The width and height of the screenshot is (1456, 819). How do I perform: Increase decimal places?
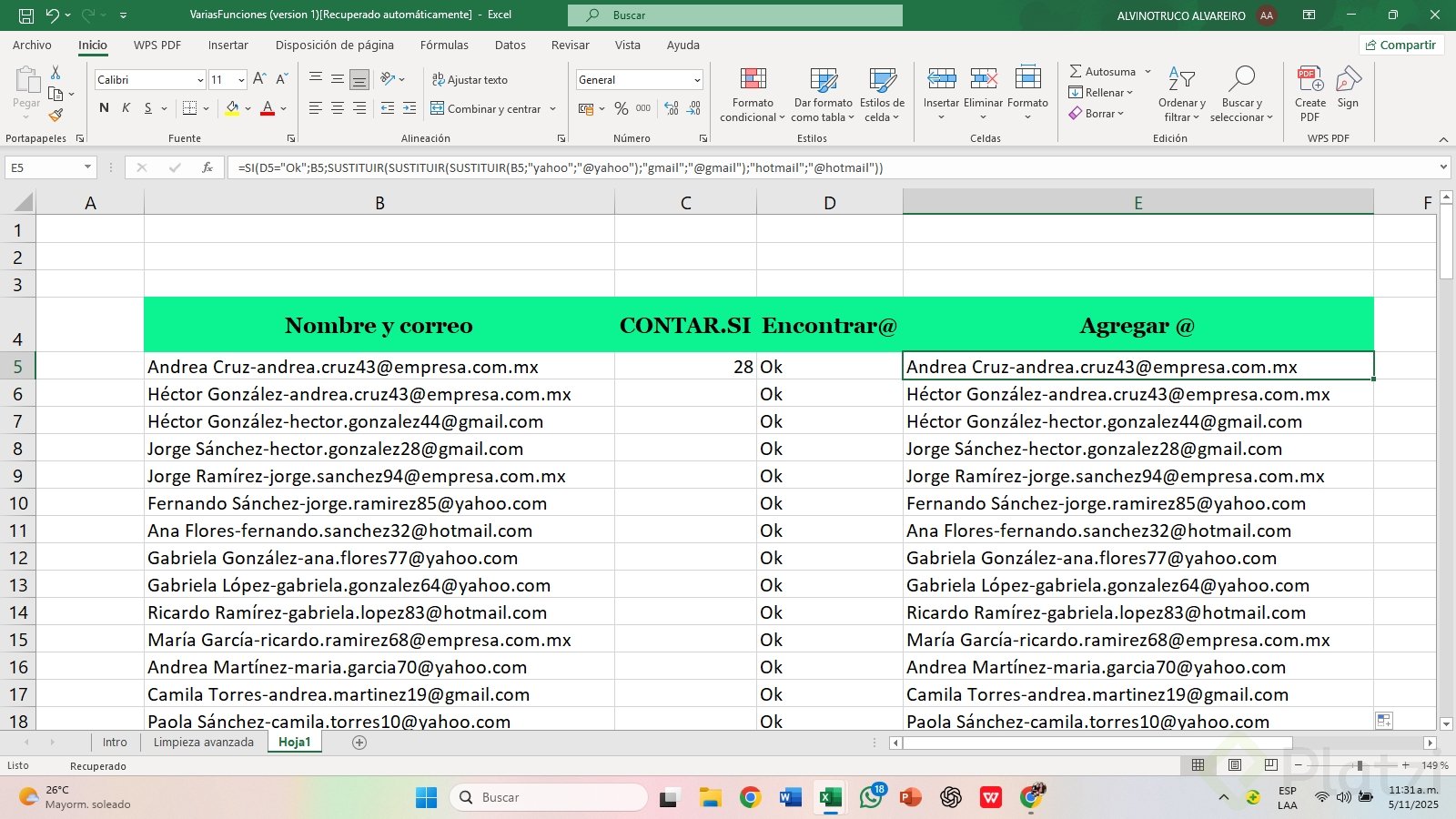click(672, 108)
